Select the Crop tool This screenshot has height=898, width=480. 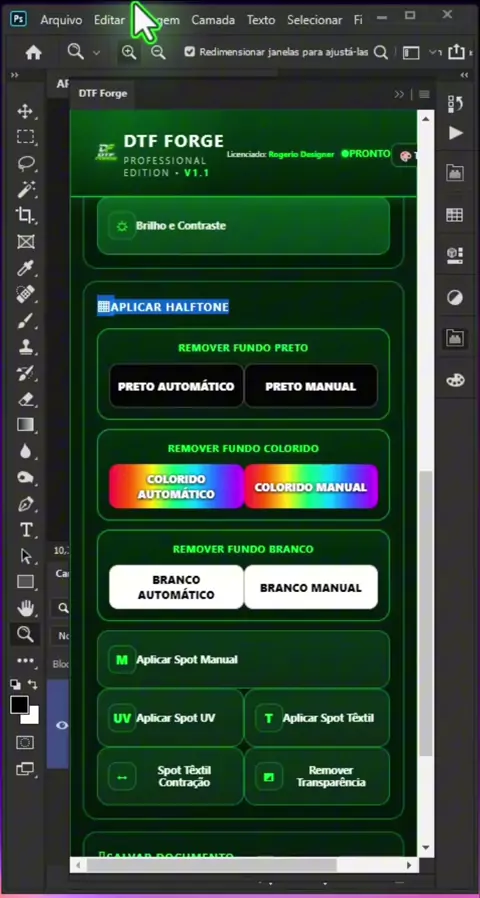(25, 215)
